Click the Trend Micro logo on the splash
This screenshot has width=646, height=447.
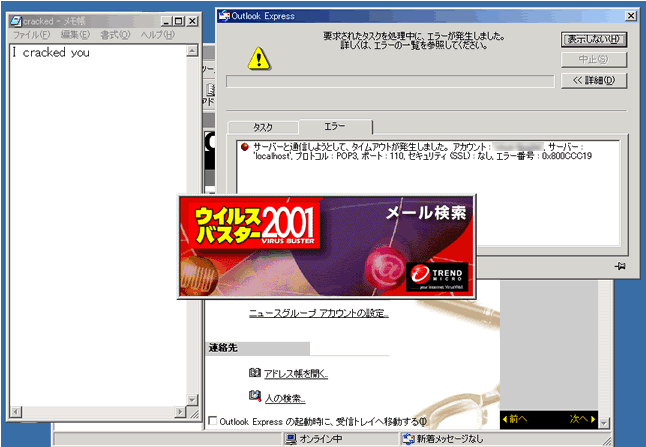437,276
